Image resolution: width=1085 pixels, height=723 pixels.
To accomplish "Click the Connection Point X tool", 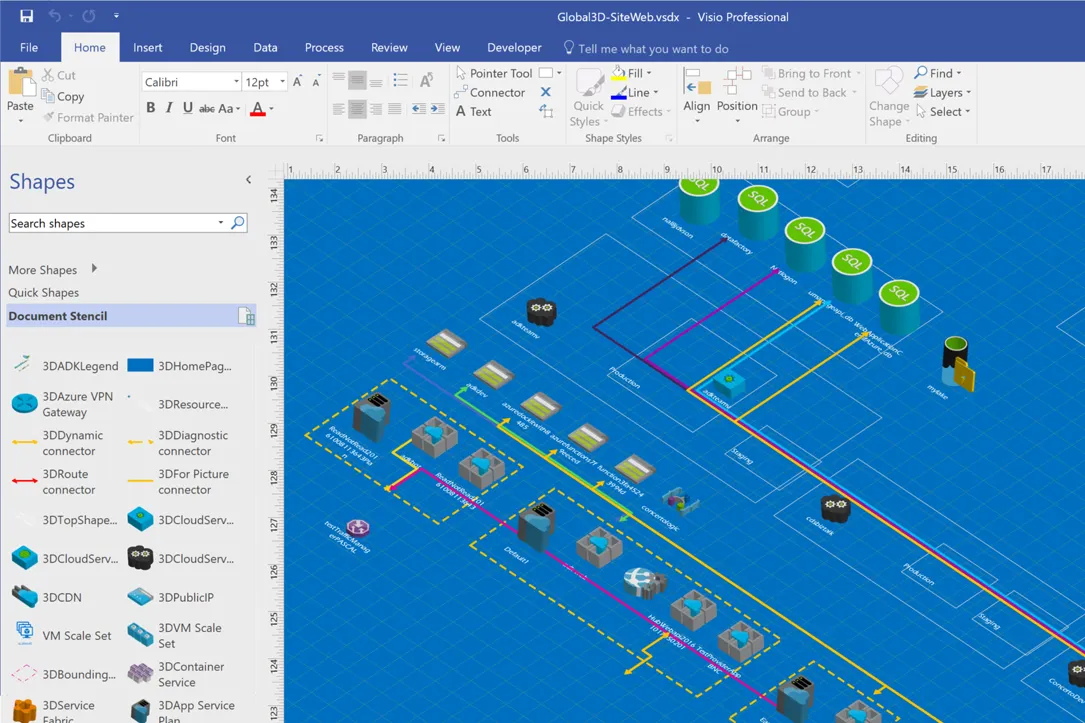I will click(x=546, y=92).
